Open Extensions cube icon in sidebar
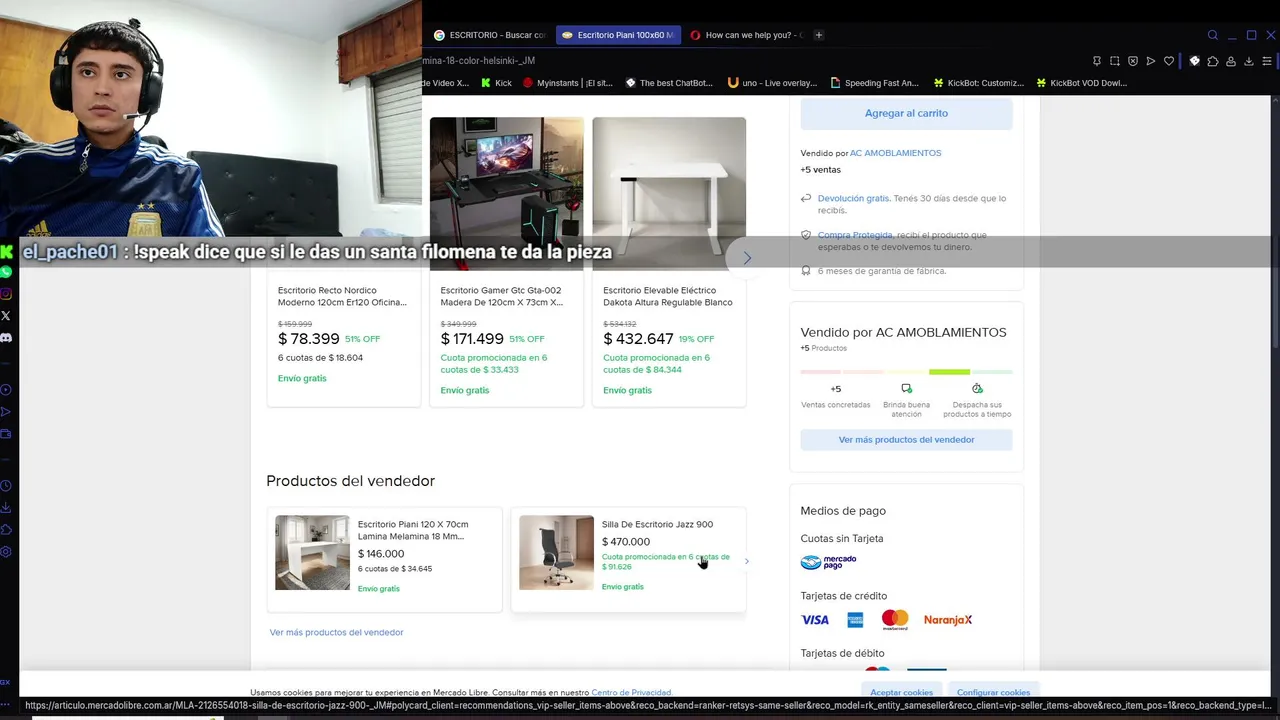The image size is (1280, 720). tap(6, 530)
